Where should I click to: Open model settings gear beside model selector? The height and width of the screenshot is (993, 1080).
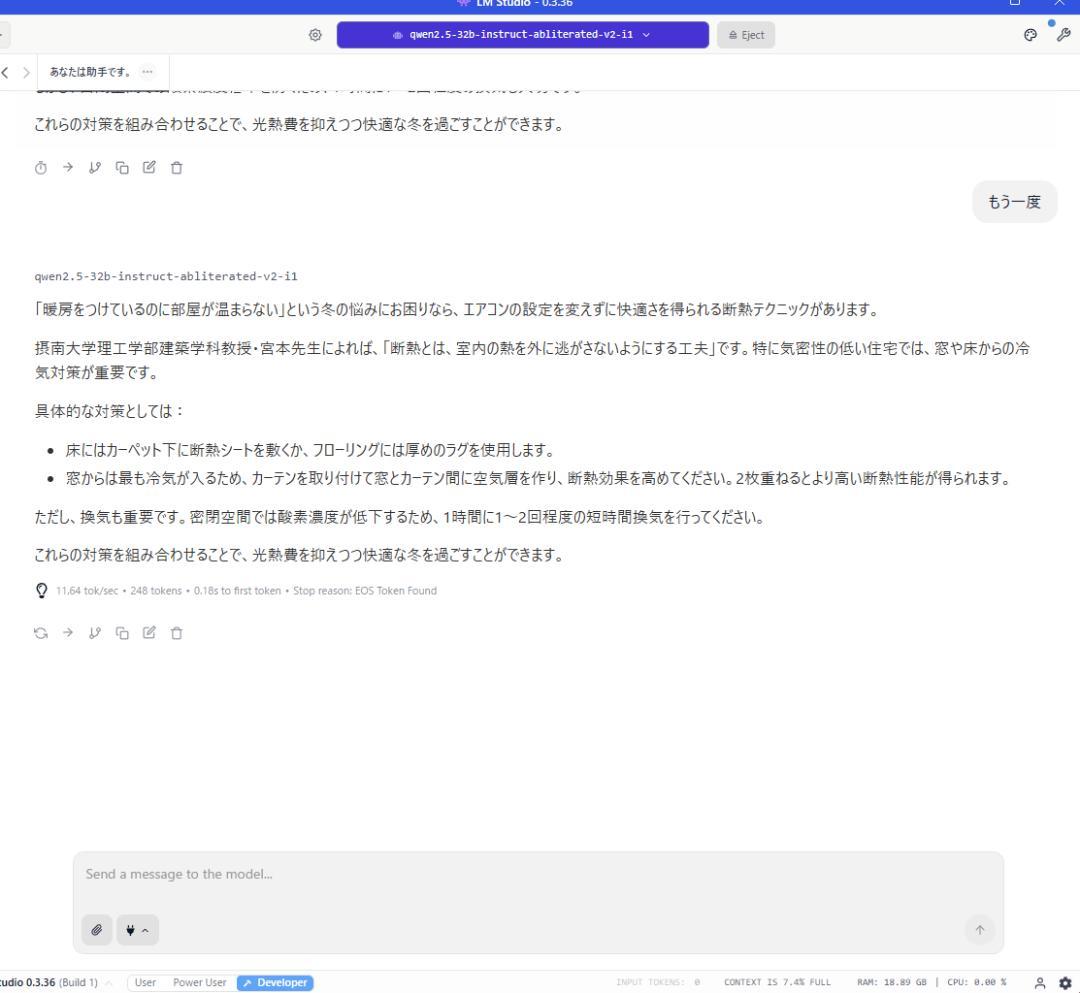[x=315, y=34]
